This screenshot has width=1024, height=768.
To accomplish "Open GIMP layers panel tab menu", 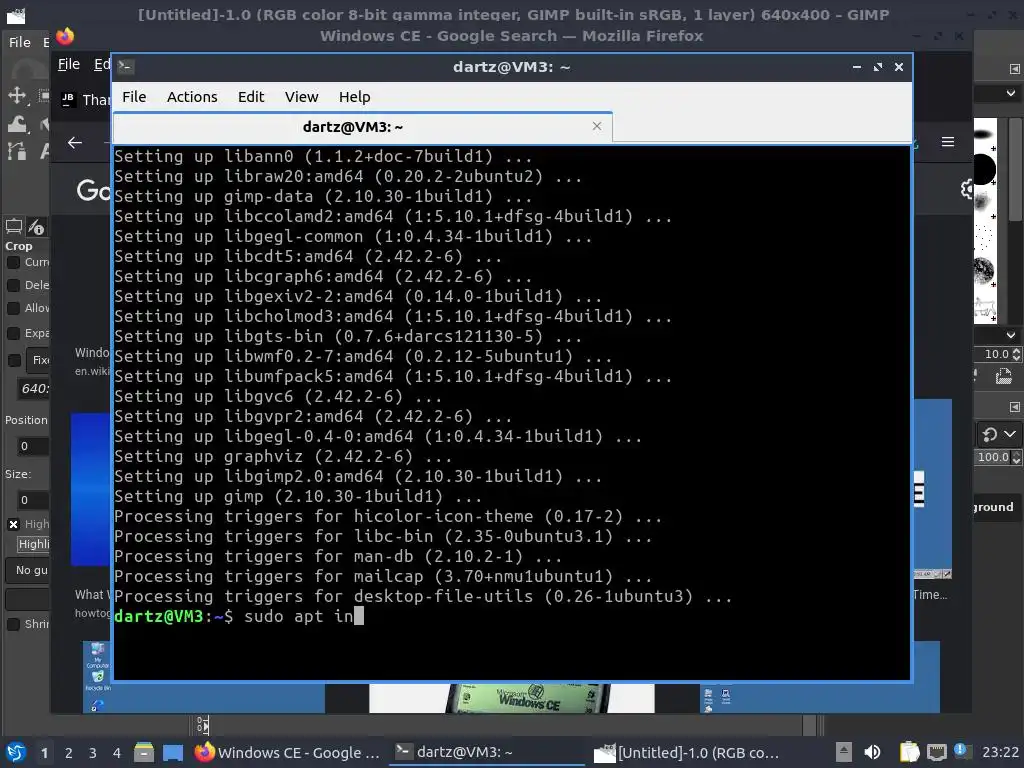I will point(1014,407).
